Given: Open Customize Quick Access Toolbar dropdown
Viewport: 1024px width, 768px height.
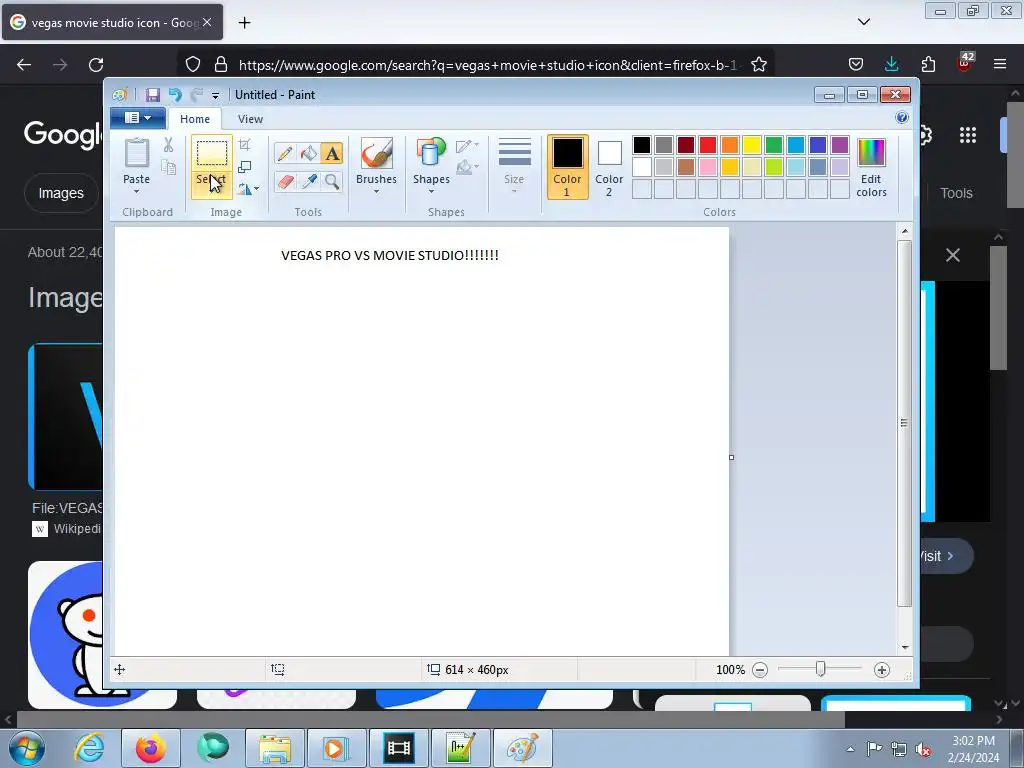Looking at the screenshot, I should (216, 95).
